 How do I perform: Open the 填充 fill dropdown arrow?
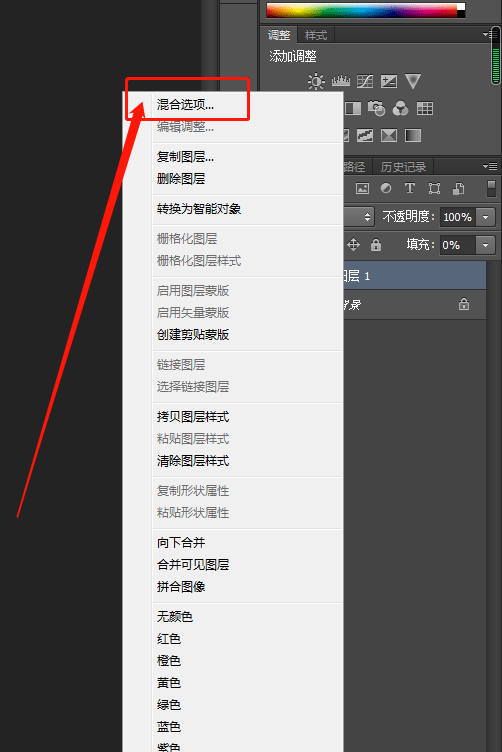485,245
